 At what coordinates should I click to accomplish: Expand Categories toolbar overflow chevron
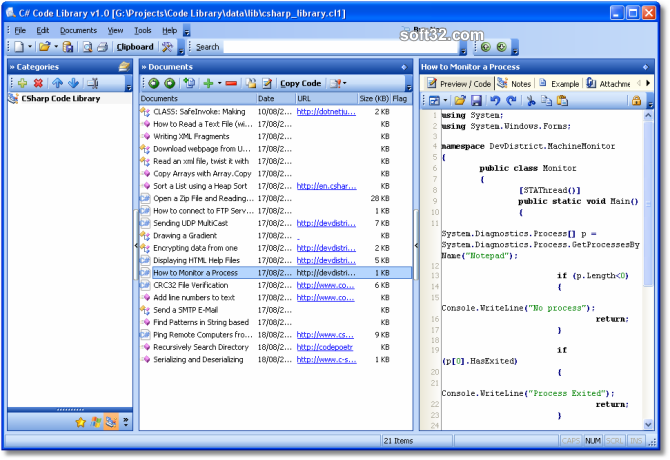tap(129, 87)
